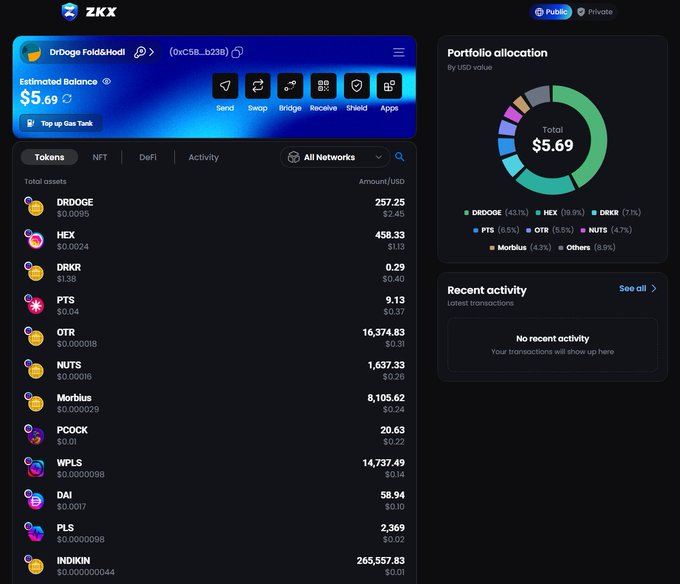Open the Apps panel

pyautogui.click(x=389, y=86)
